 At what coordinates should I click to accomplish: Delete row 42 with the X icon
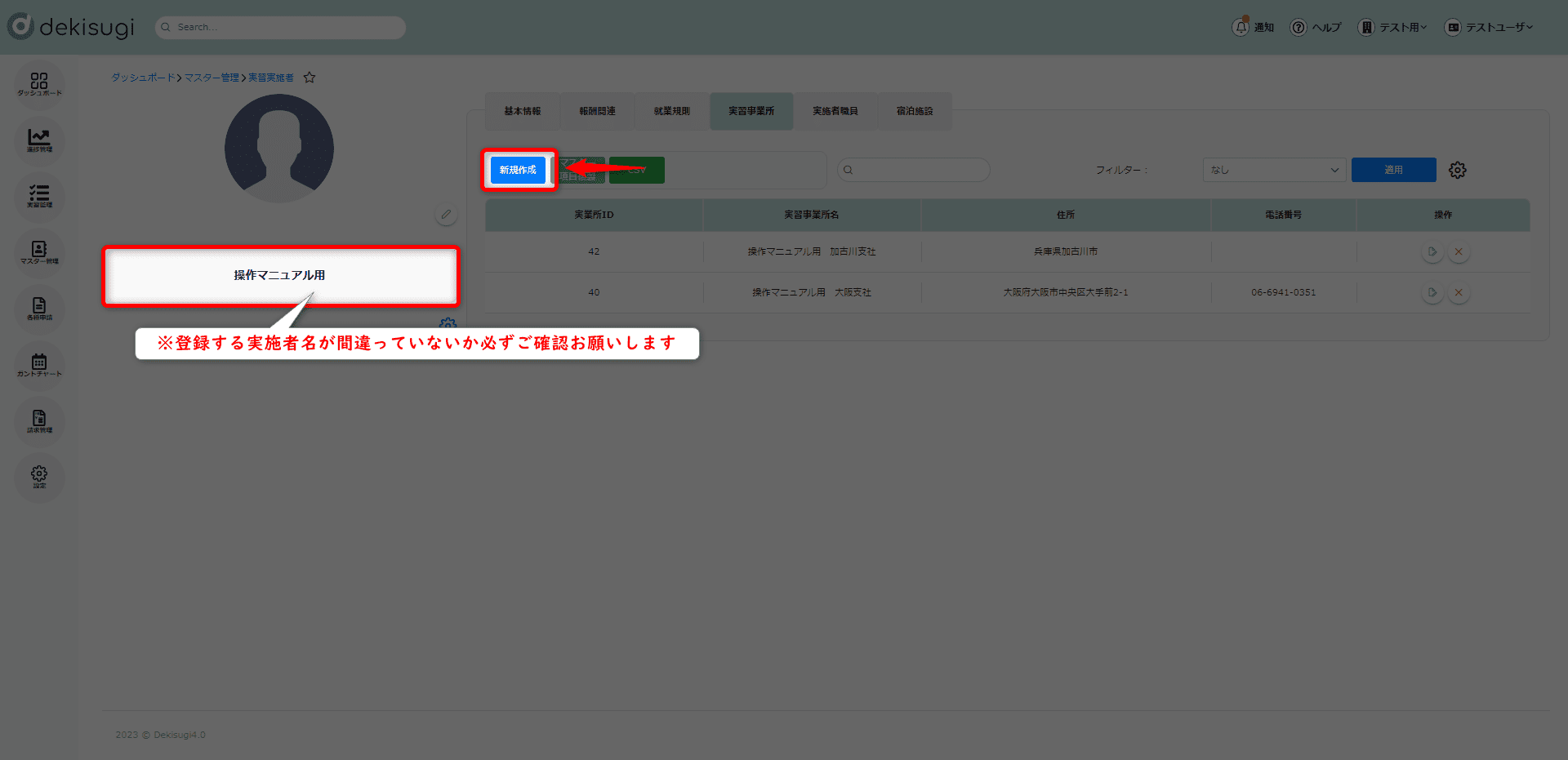click(x=1459, y=251)
